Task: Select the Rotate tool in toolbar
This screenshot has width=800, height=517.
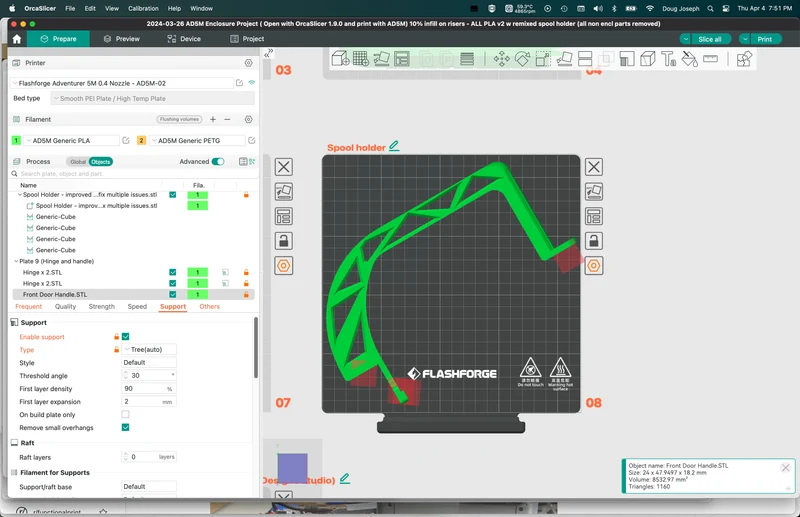Action: (522, 59)
